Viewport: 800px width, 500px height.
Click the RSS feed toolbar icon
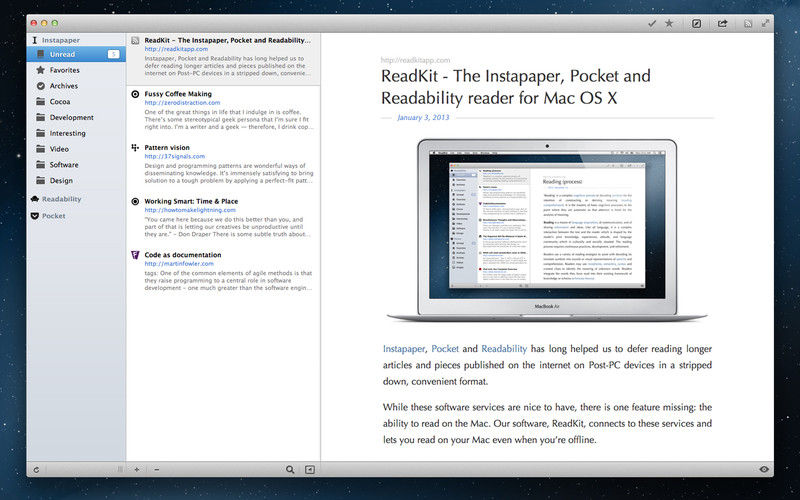pos(748,23)
